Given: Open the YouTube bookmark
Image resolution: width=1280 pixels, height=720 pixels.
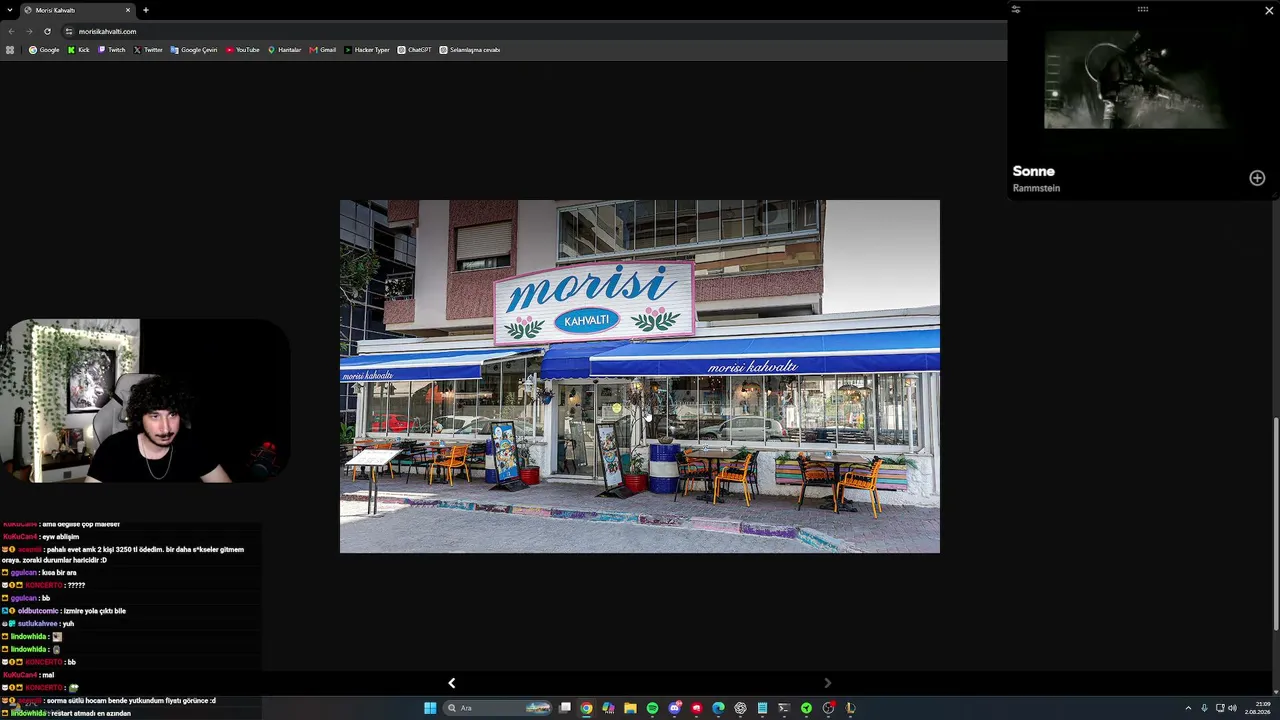Looking at the screenshot, I should click(243, 50).
